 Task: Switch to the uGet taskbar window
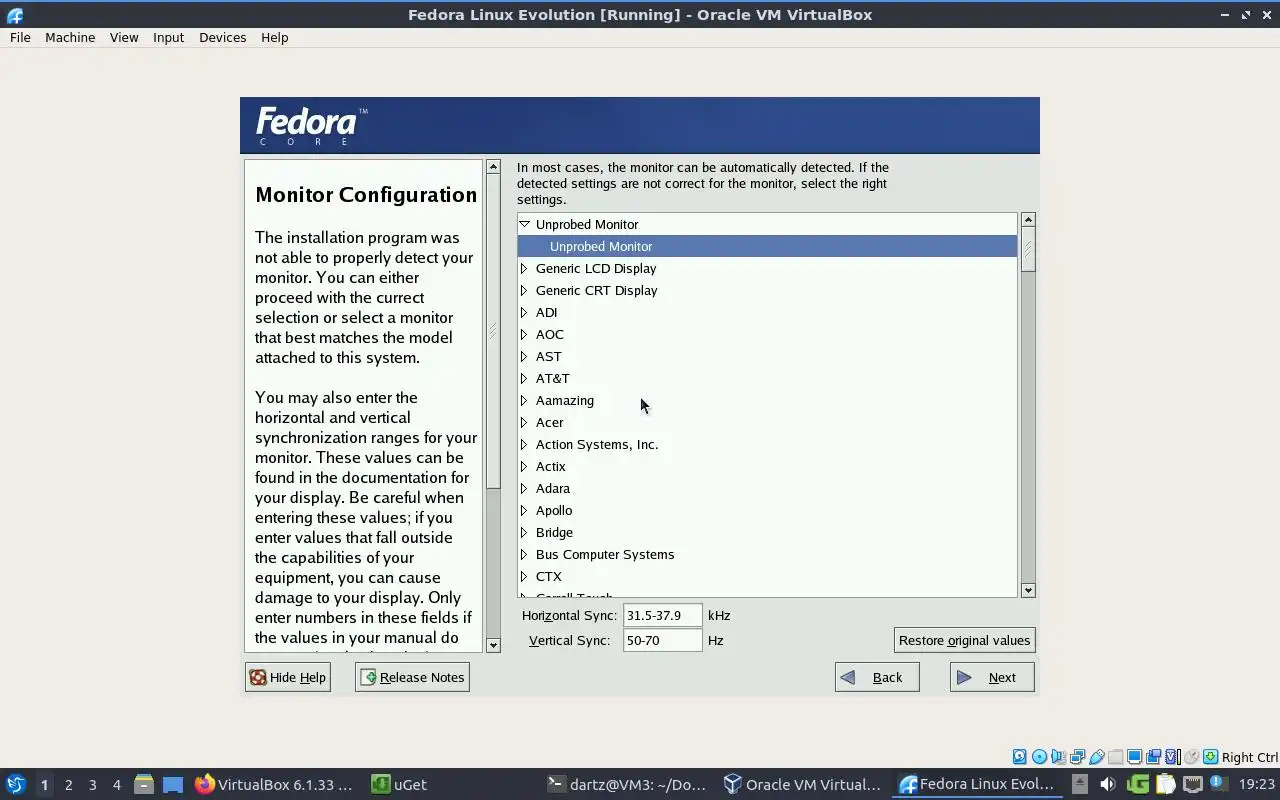coord(400,784)
